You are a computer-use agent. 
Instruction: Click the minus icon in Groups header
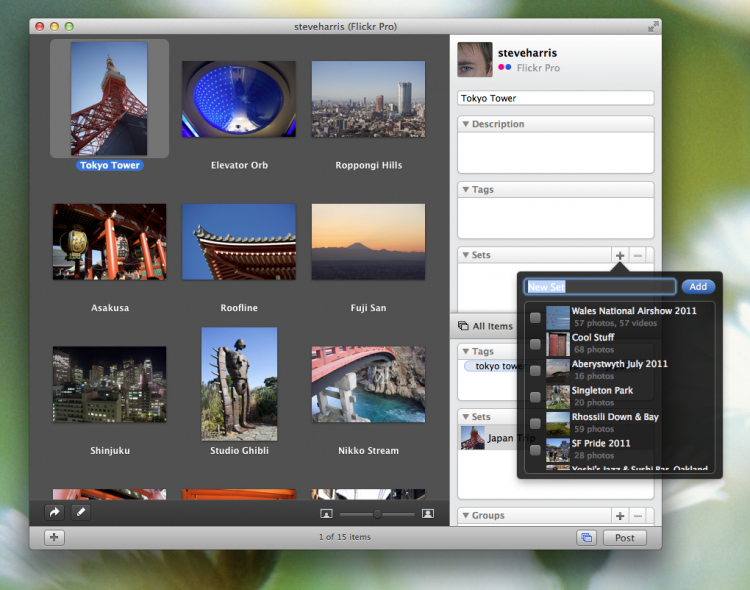click(x=638, y=516)
